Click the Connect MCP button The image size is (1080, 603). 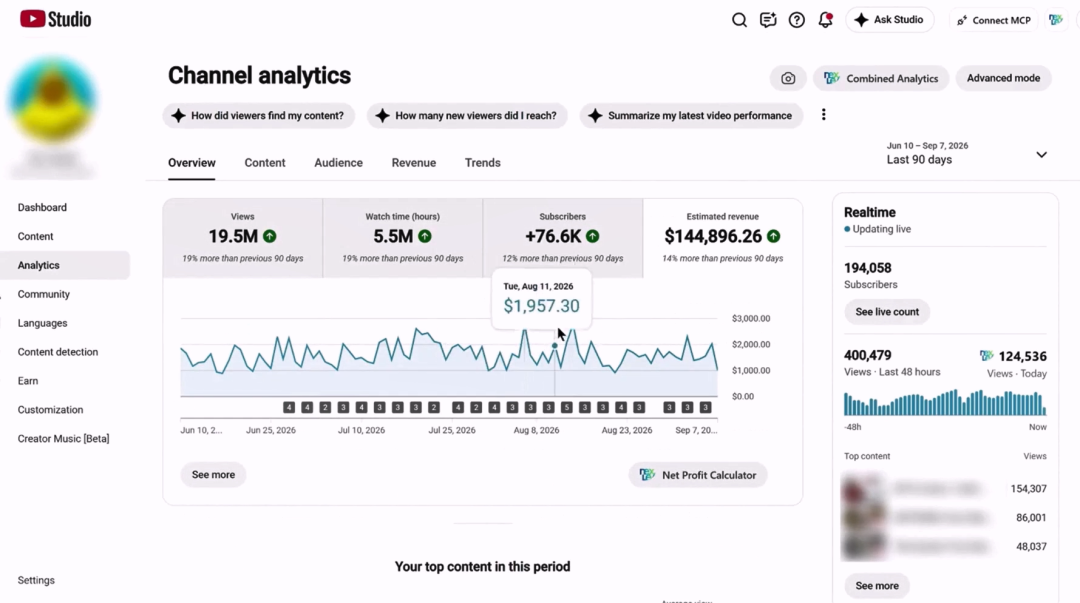point(993,20)
